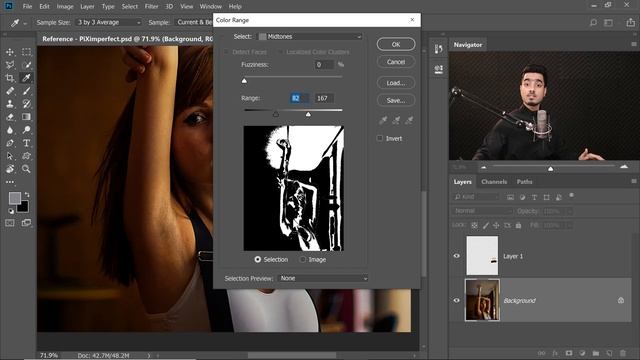Select the Zoom tool
640x360 pixels.
(26, 169)
